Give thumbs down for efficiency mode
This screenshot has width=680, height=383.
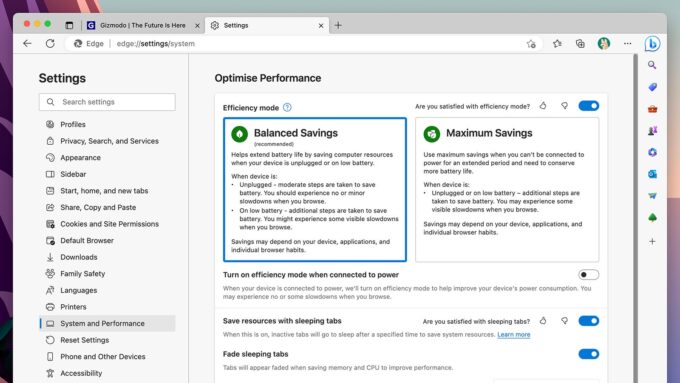pos(564,105)
